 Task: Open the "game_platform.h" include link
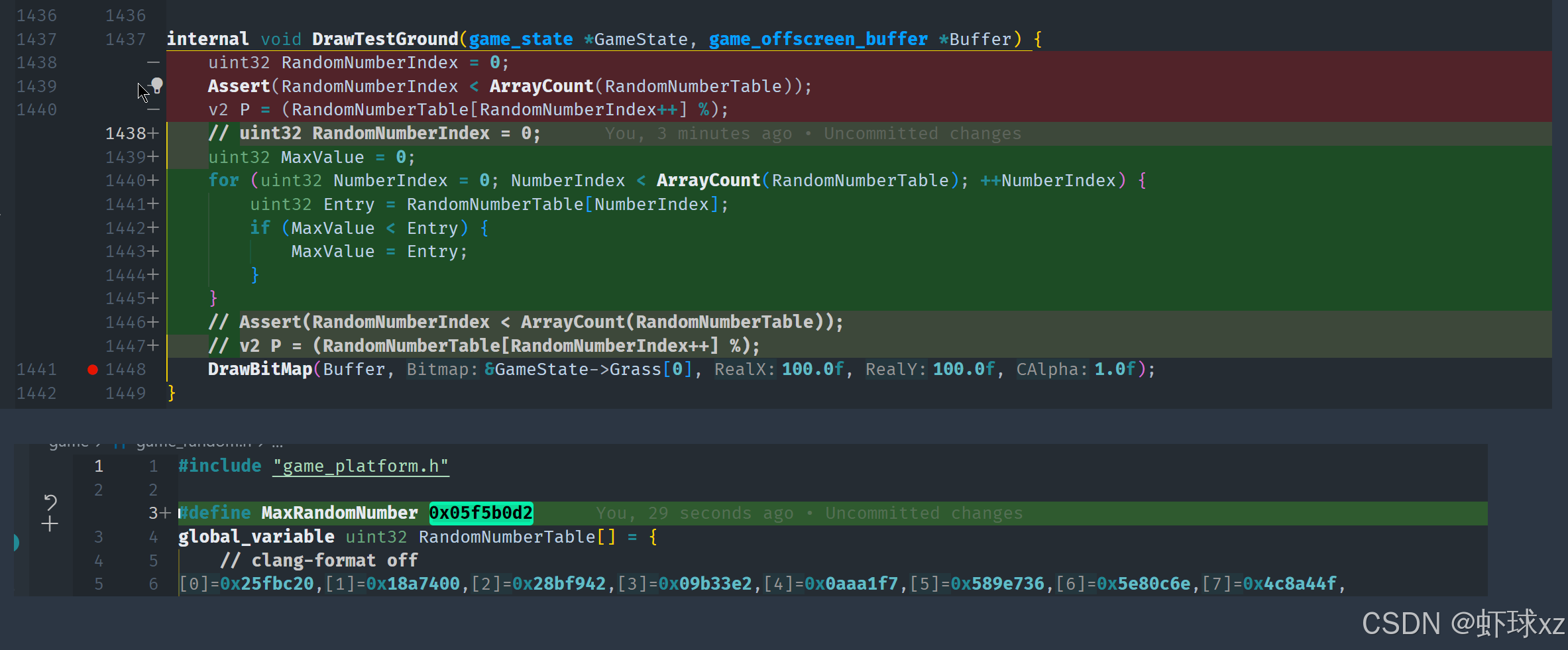click(x=361, y=466)
